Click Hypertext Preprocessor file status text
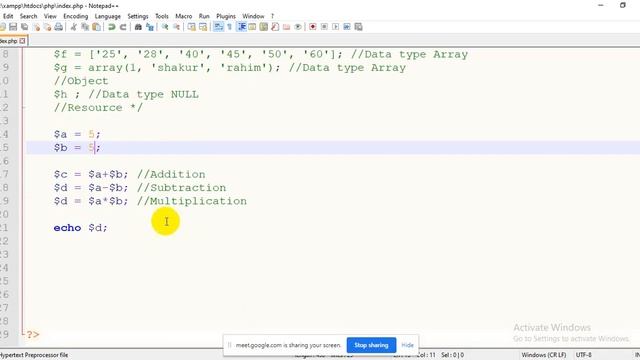The image size is (640, 360). pyautogui.click(x=34, y=355)
